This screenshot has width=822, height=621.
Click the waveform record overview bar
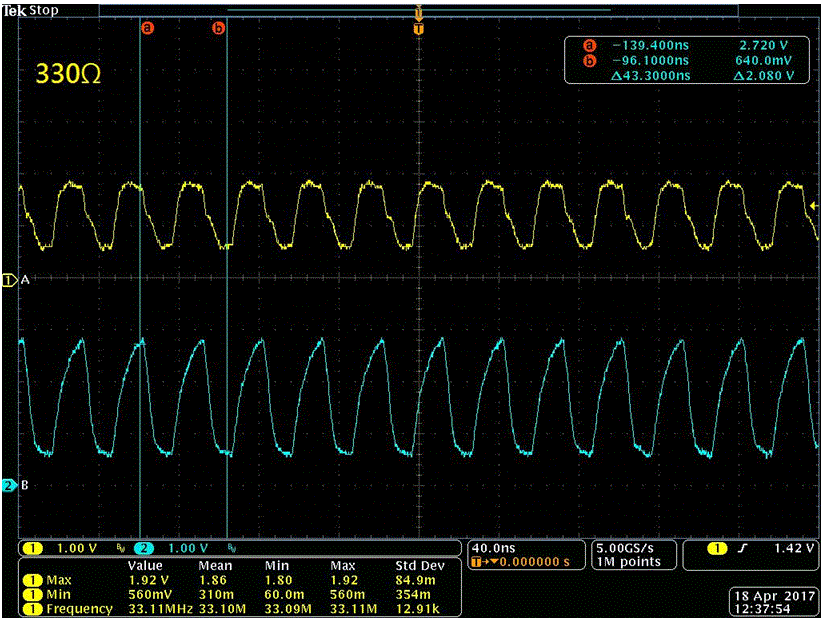418,10
